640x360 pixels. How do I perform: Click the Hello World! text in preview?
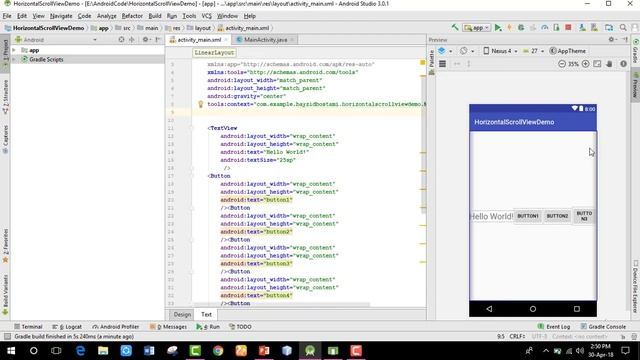point(491,216)
